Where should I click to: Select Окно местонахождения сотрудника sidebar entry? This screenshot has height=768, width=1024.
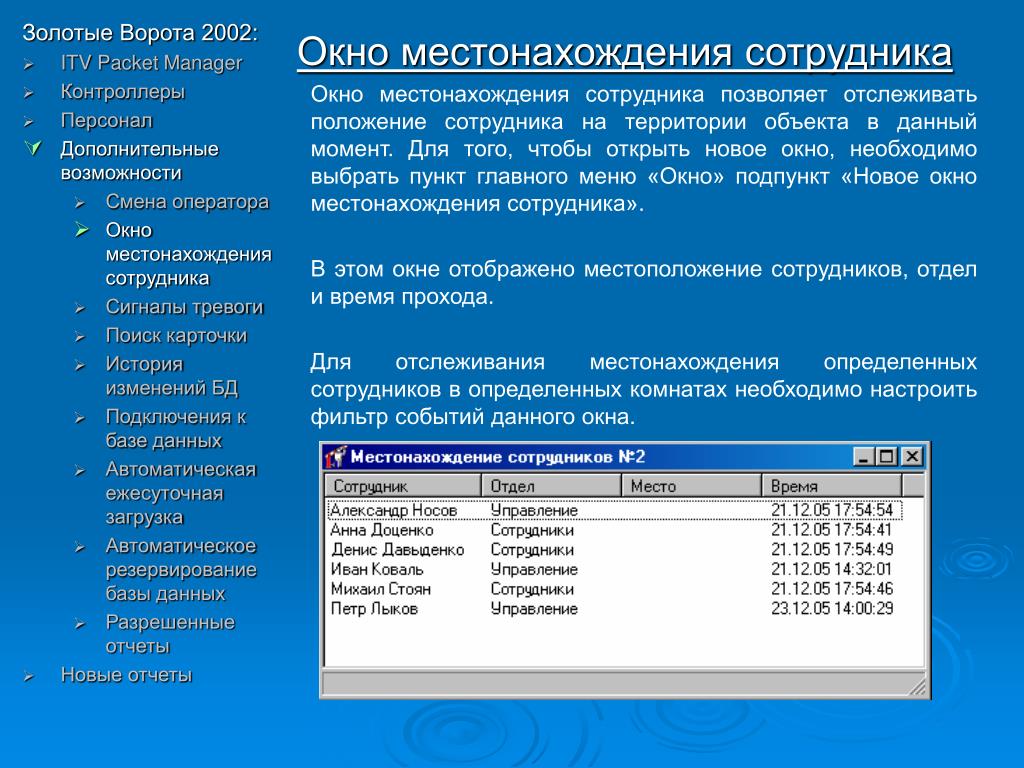click(x=188, y=254)
